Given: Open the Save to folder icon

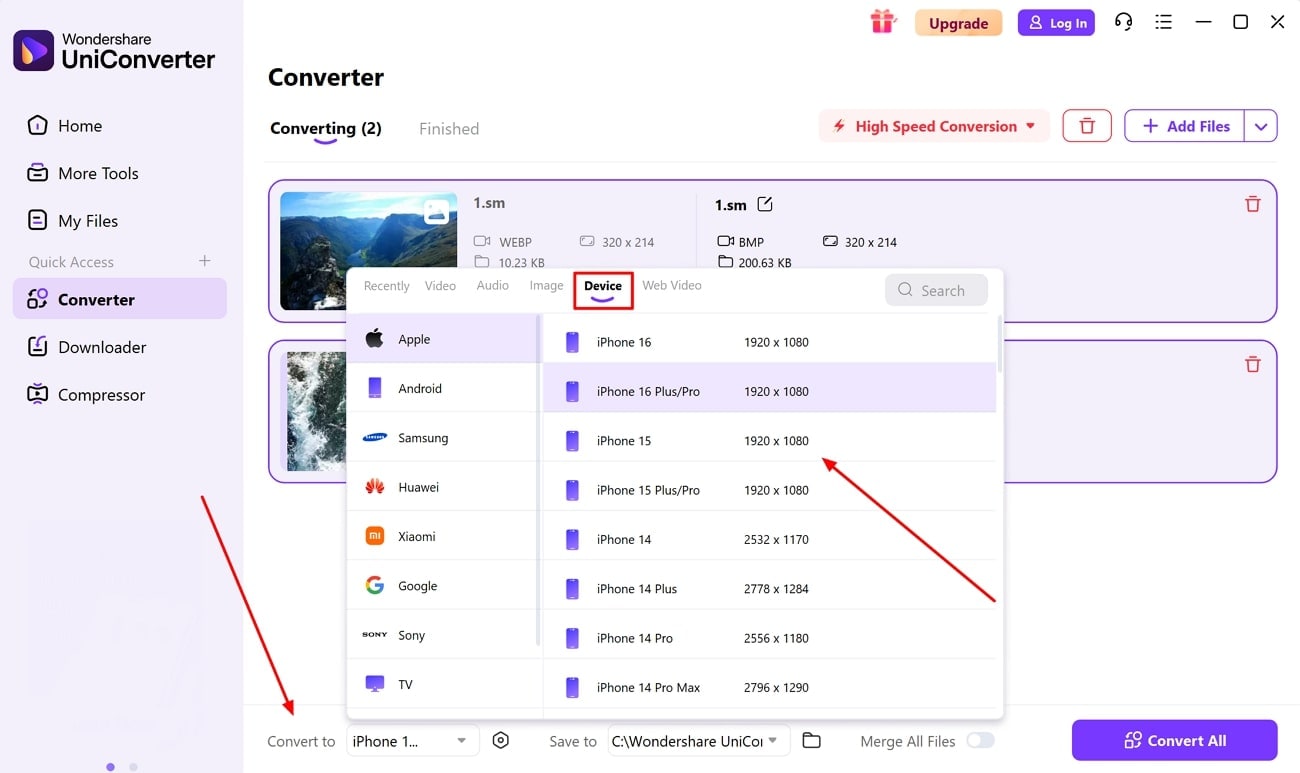Looking at the screenshot, I should tap(811, 741).
